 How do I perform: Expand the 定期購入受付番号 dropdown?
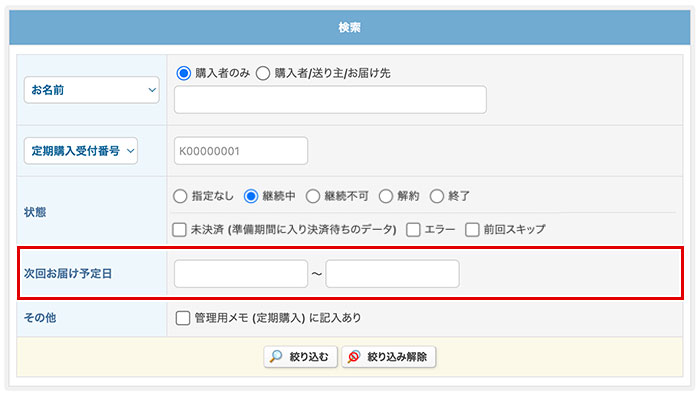pos(81,151)
